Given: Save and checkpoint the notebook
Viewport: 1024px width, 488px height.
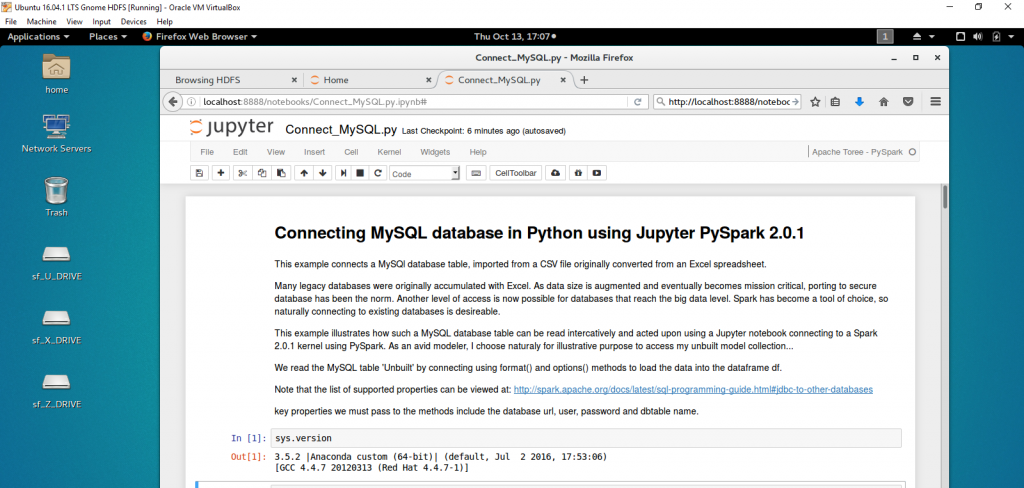Looking at the screenshot, I should pyautogui.click(x=199, y=173).
